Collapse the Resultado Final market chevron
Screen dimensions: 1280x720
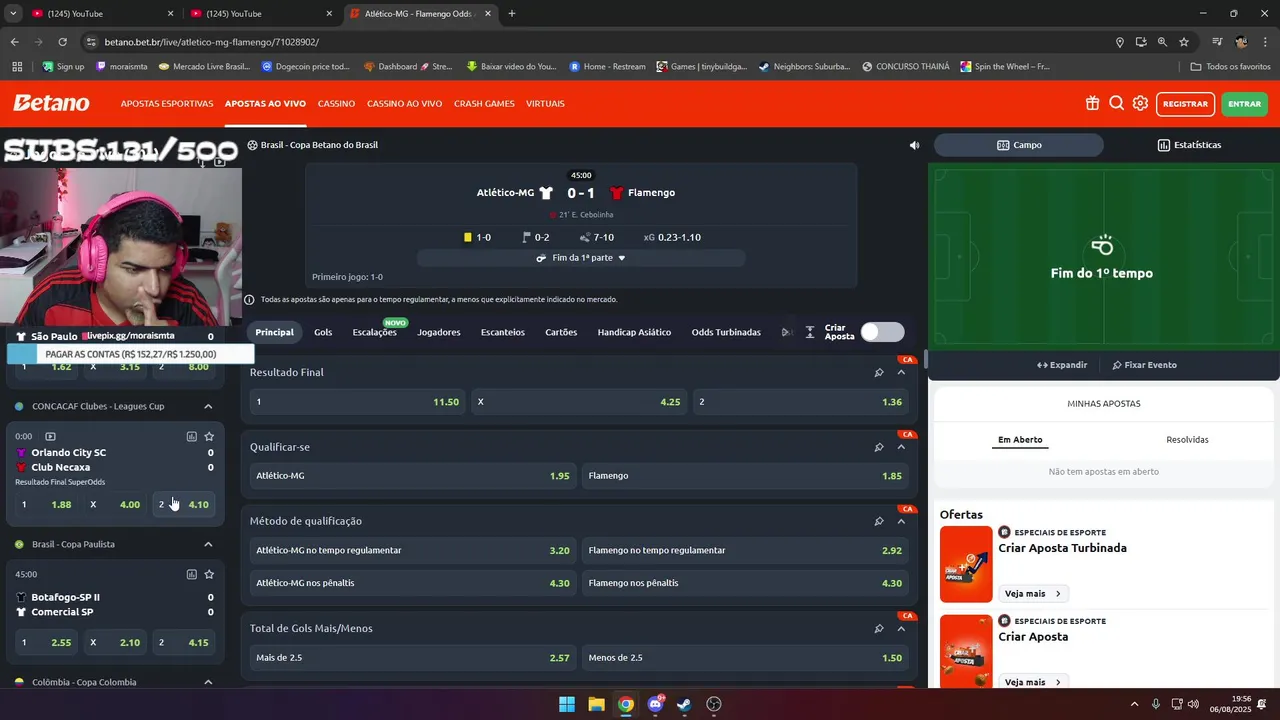(x=901, y=372)
